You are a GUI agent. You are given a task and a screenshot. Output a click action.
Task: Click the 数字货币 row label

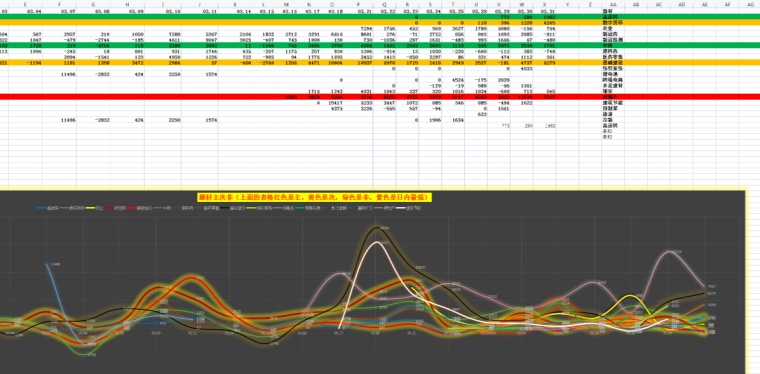point(612,23)
